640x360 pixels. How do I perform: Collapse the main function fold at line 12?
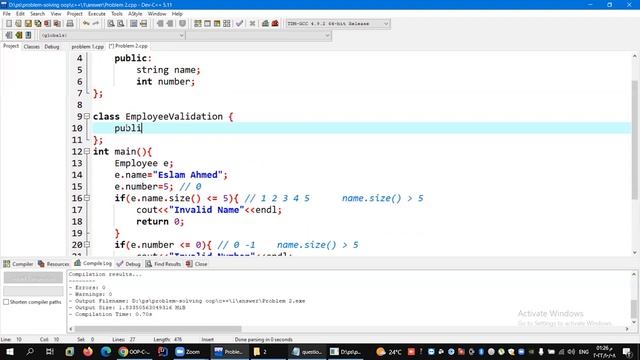click(x=87, y=151)
